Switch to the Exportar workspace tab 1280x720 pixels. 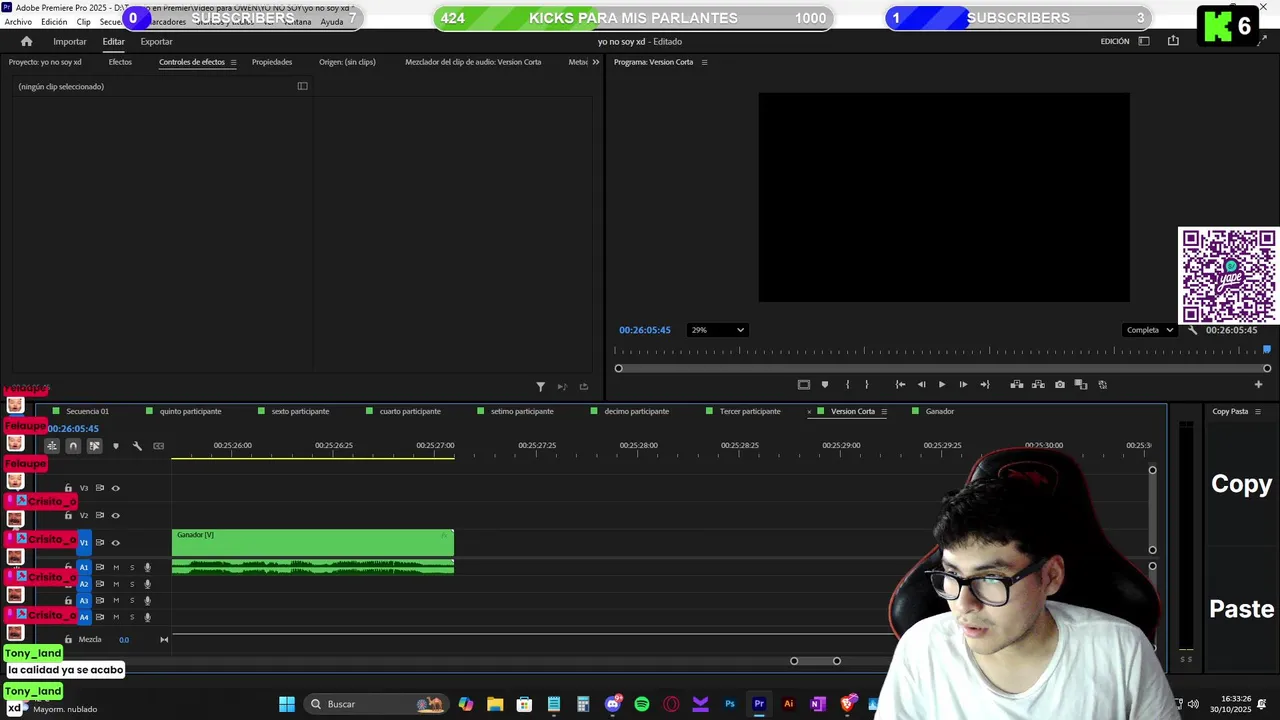(x=156, y=41)
